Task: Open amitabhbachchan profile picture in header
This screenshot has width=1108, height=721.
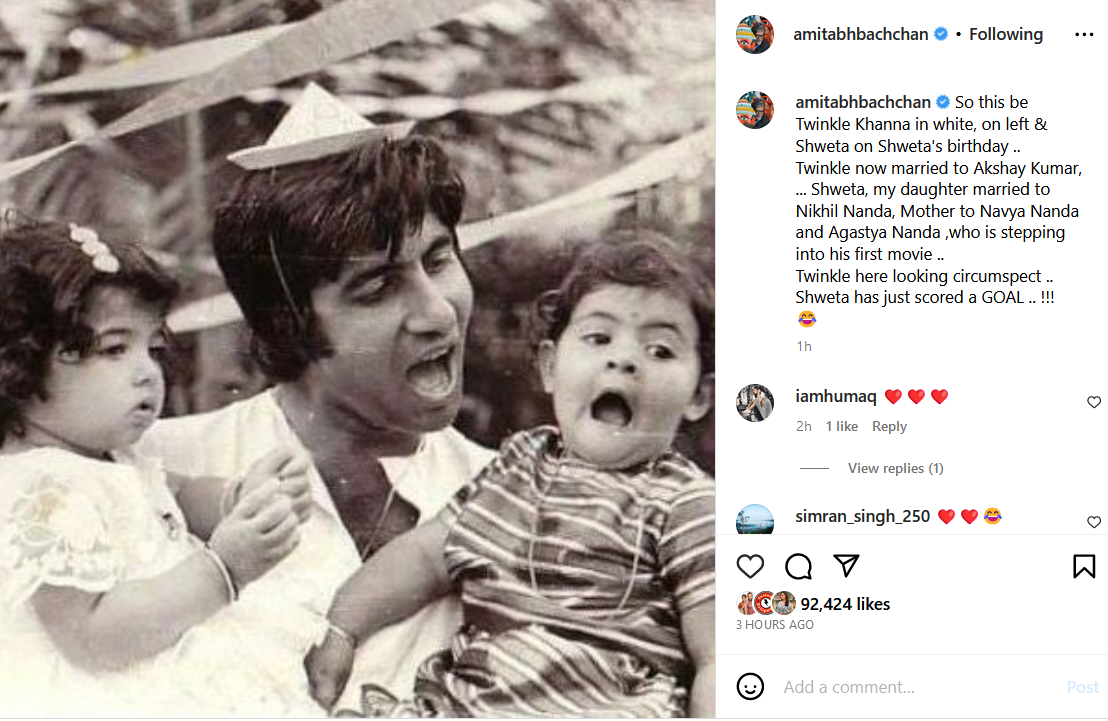Action: [755, 34]
